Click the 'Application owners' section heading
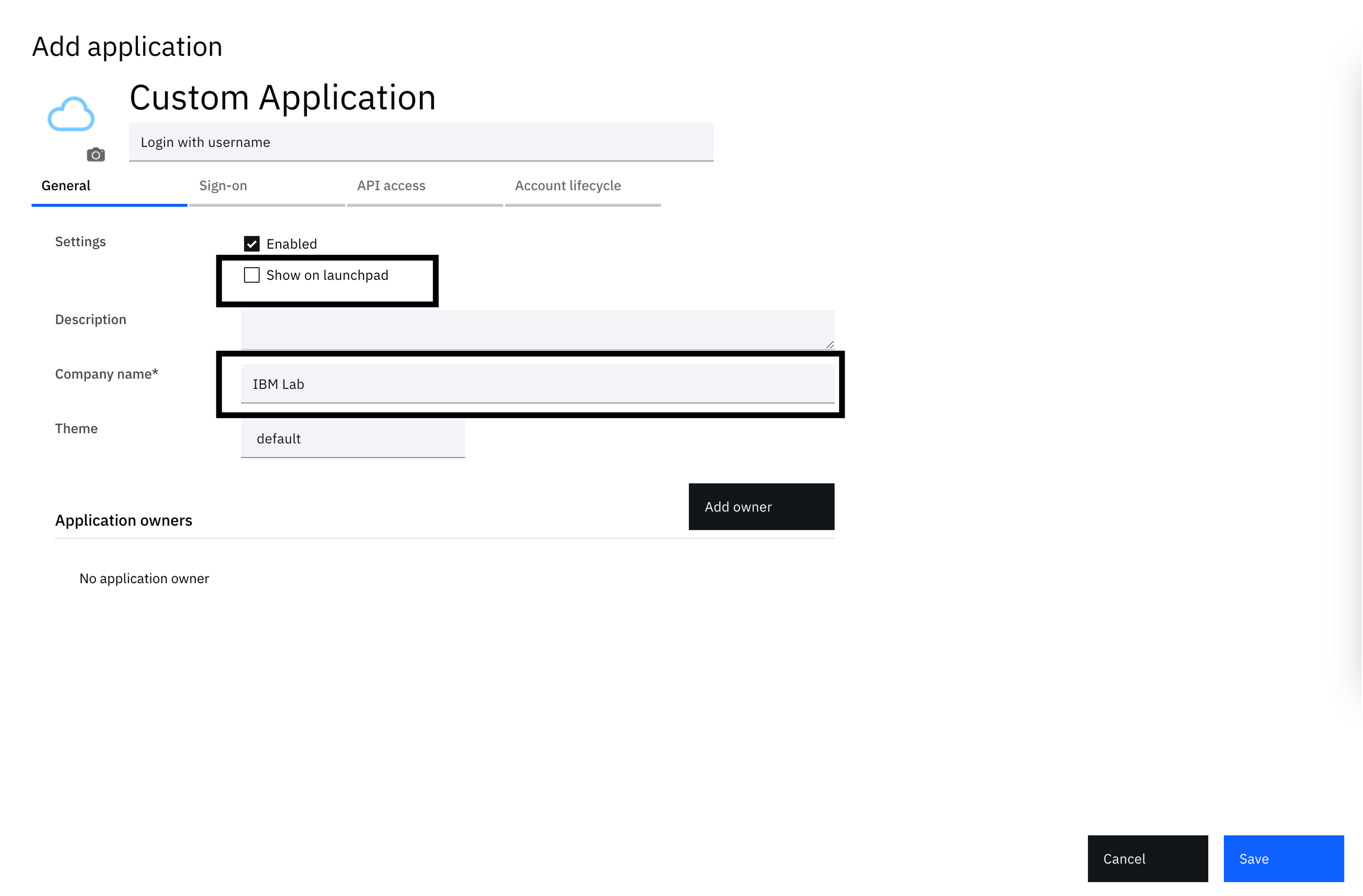The image size is (1363, 896). point(124,521)
